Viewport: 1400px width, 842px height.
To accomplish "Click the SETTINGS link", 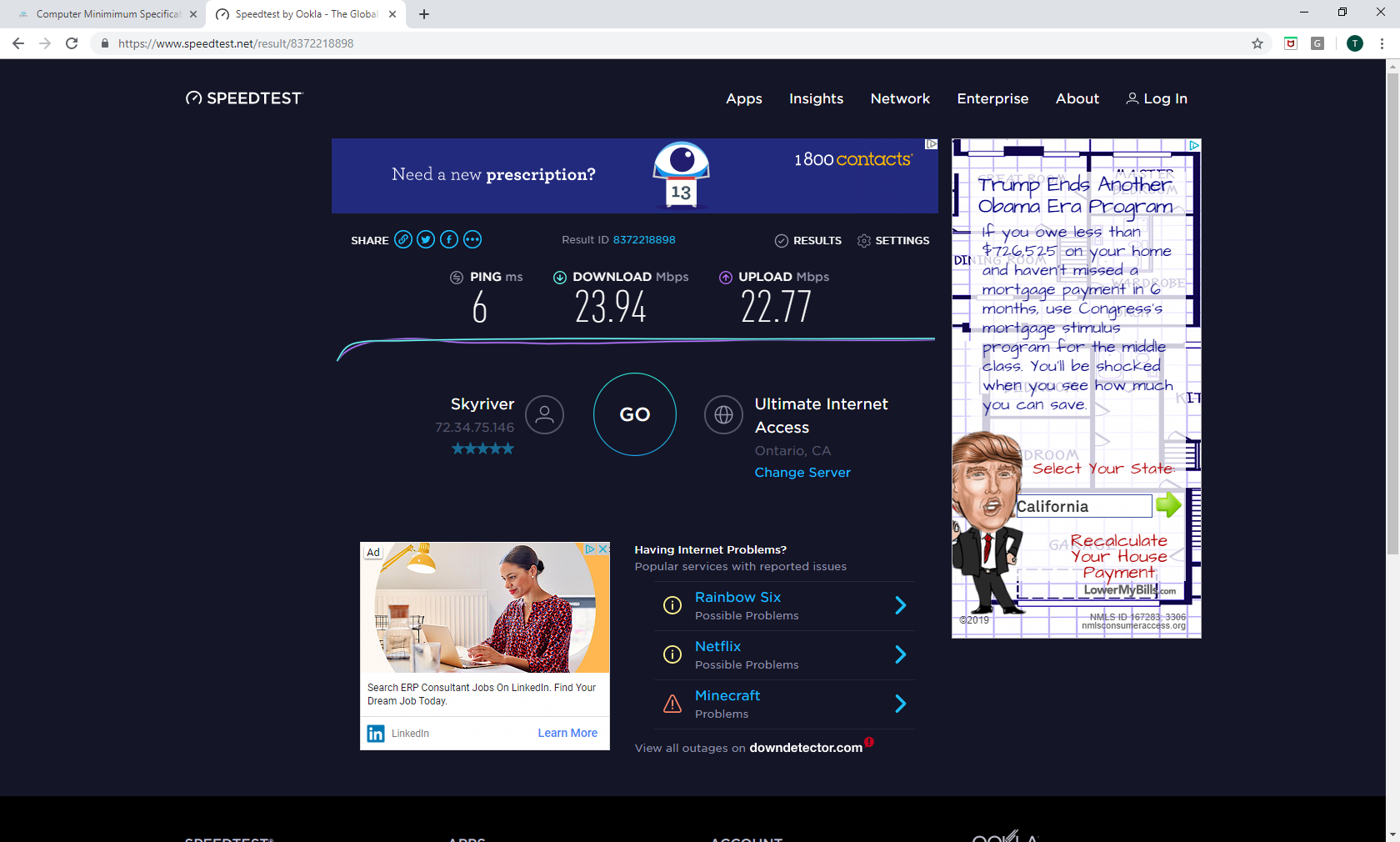I will (902, 241).
